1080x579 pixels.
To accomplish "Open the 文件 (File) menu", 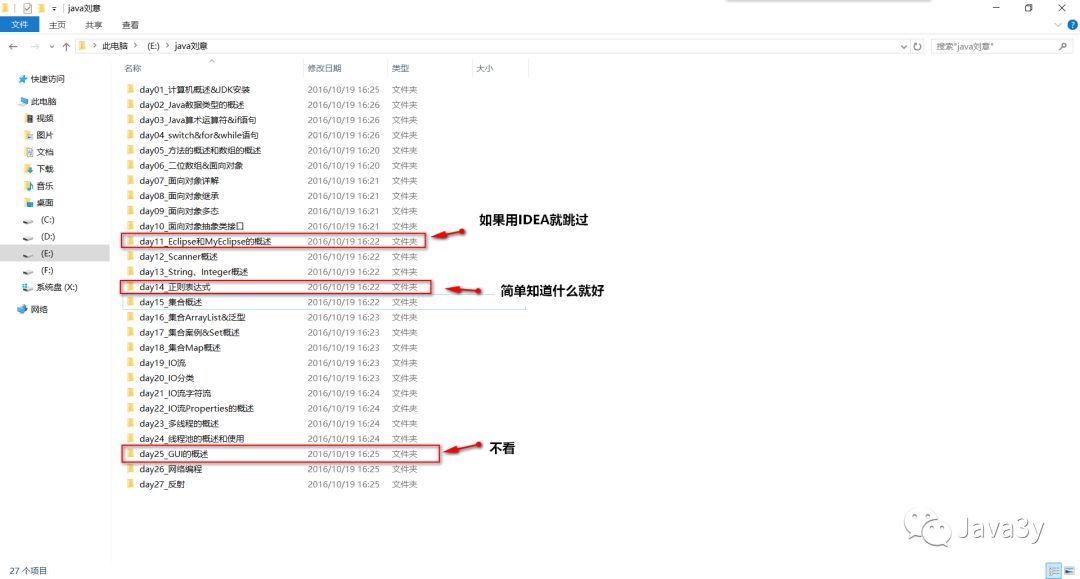I will [x=20, y=25].
